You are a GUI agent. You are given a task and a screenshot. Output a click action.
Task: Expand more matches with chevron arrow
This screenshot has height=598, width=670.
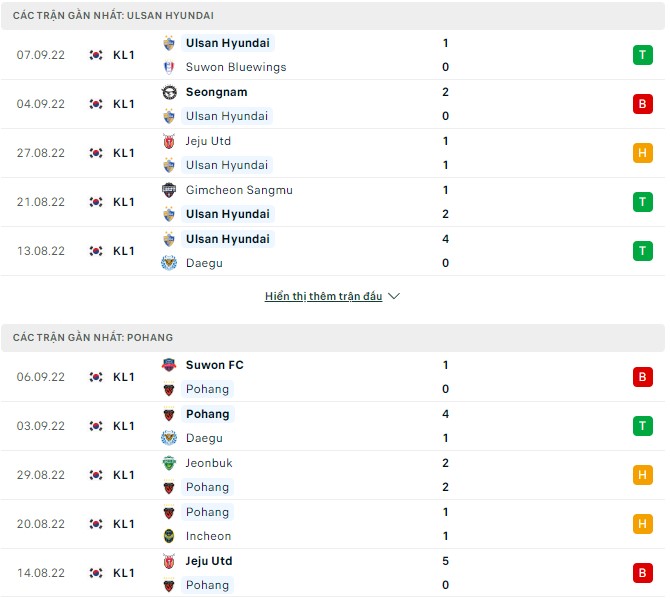coord(394,297)
